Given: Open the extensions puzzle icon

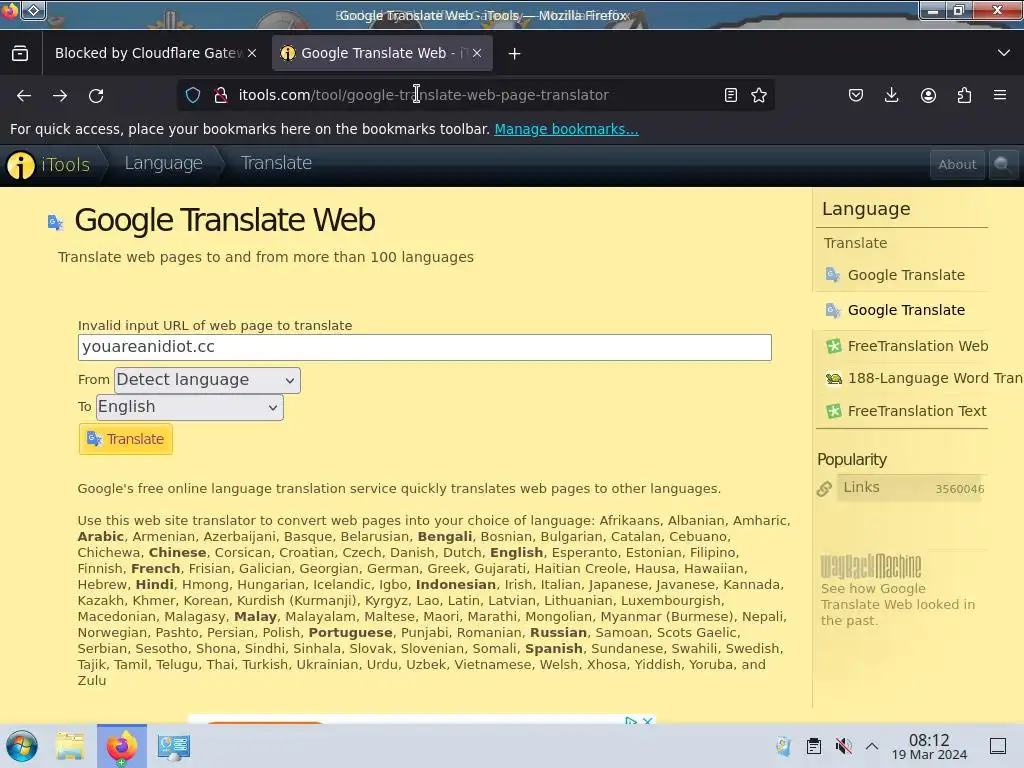Looking at the screenshot, I should click(x=964, y=95).
